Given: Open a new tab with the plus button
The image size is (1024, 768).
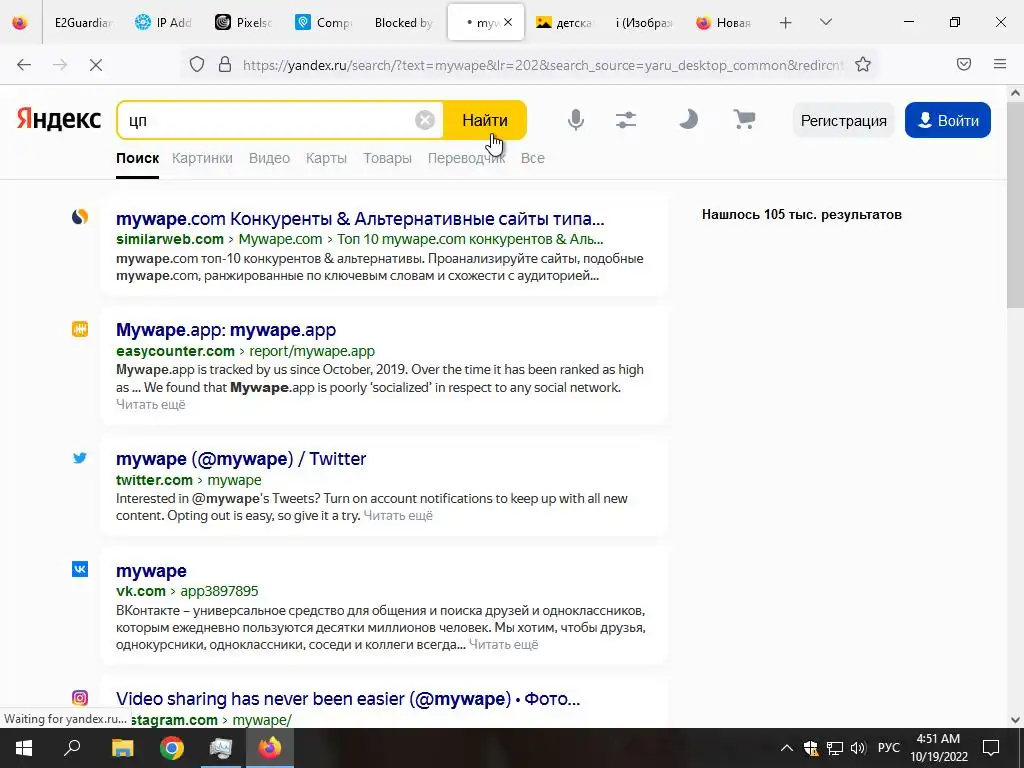Looking at the screenshot, I should pos(786,23).
